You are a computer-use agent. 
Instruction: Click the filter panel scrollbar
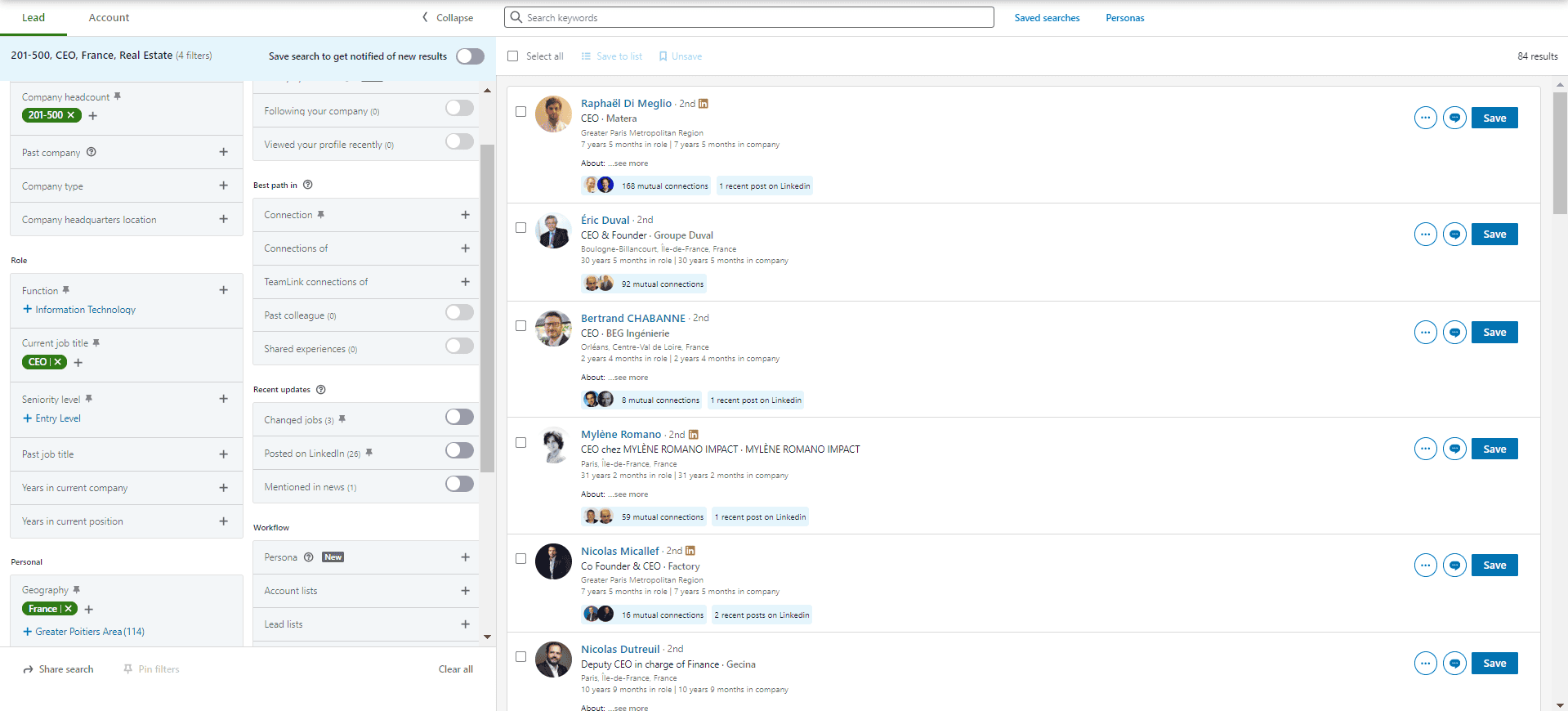point(487,308)
